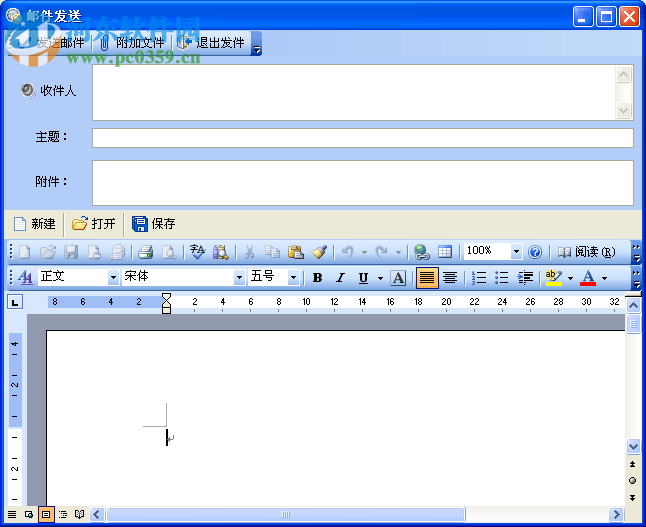Click the Reading (阅读) layout button
Screen dimensions: 646x527
point(587,252)
